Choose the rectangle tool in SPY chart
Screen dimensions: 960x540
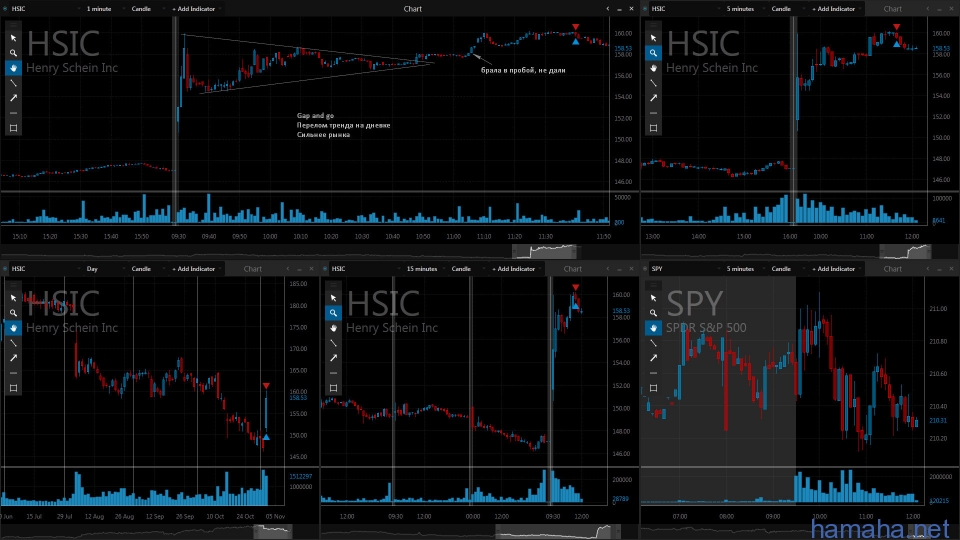point(653,388)
